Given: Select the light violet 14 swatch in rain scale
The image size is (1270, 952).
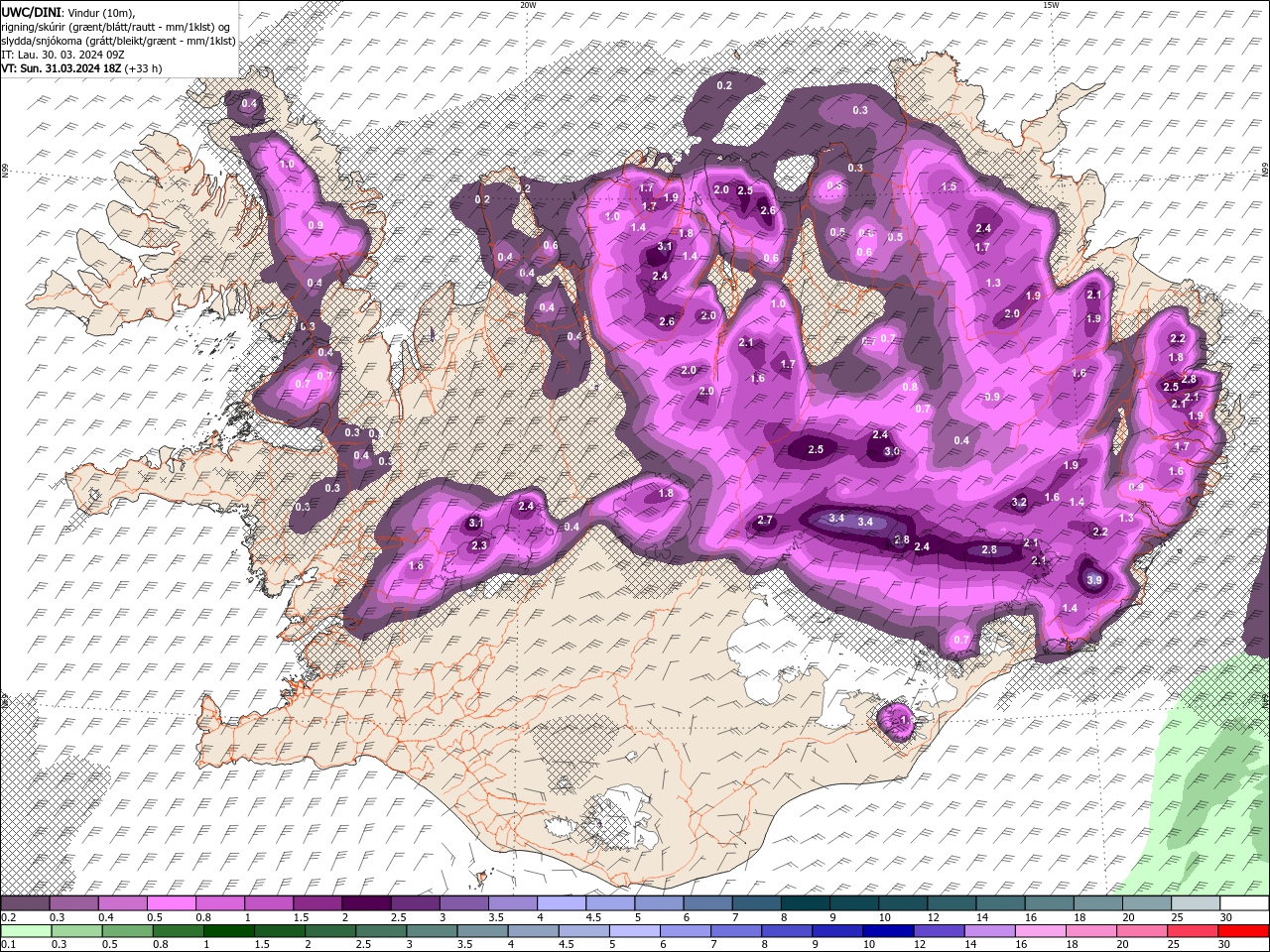Looking at the screenshot, I should (x=990, y=931).
